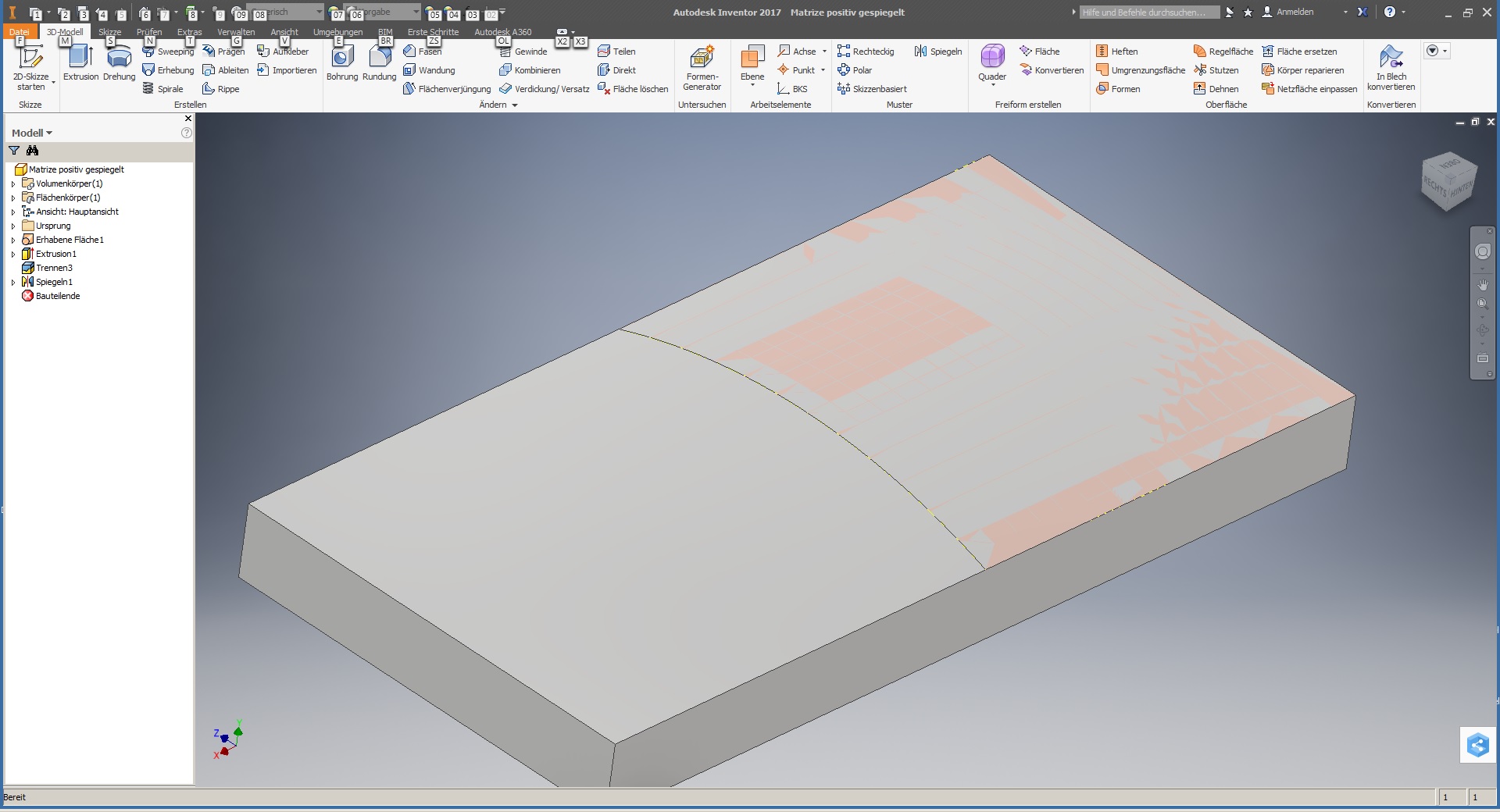1500x812 pixels.
Task: Expand the Ursprung node in the model tree
Action: click(x=14, y=226)
